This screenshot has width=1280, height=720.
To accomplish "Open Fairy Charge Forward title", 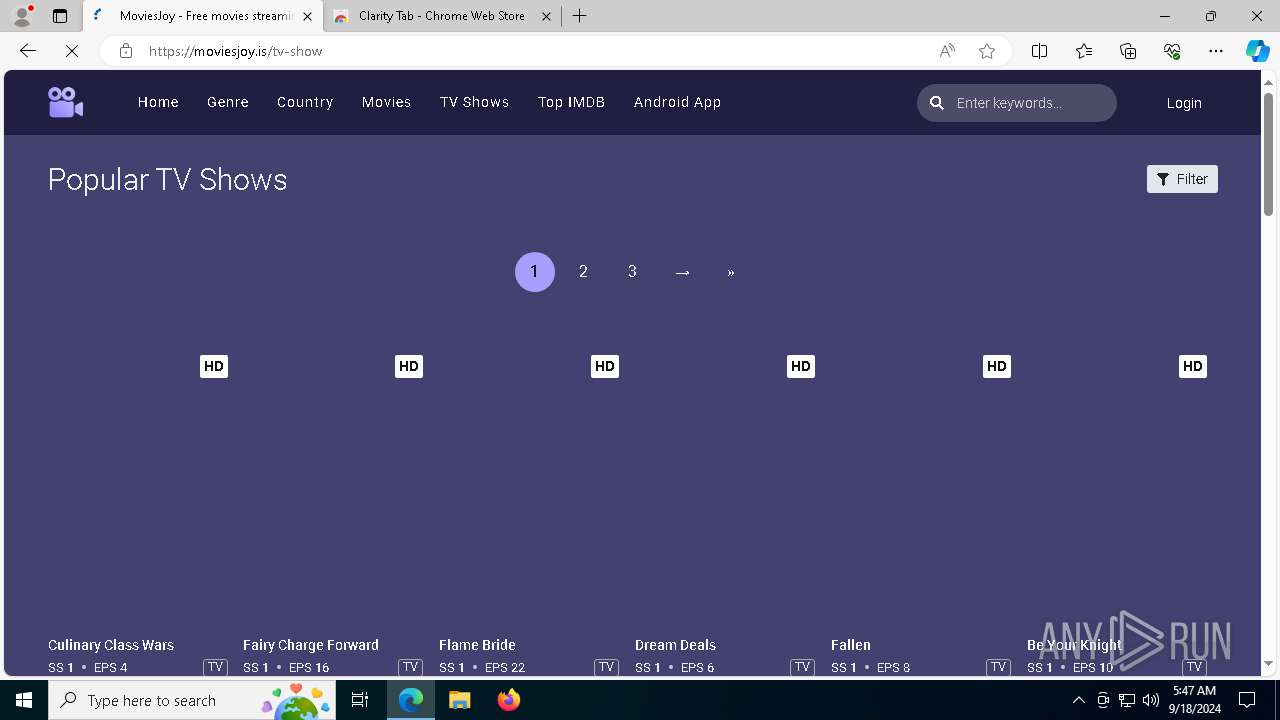I will [311, 645].
